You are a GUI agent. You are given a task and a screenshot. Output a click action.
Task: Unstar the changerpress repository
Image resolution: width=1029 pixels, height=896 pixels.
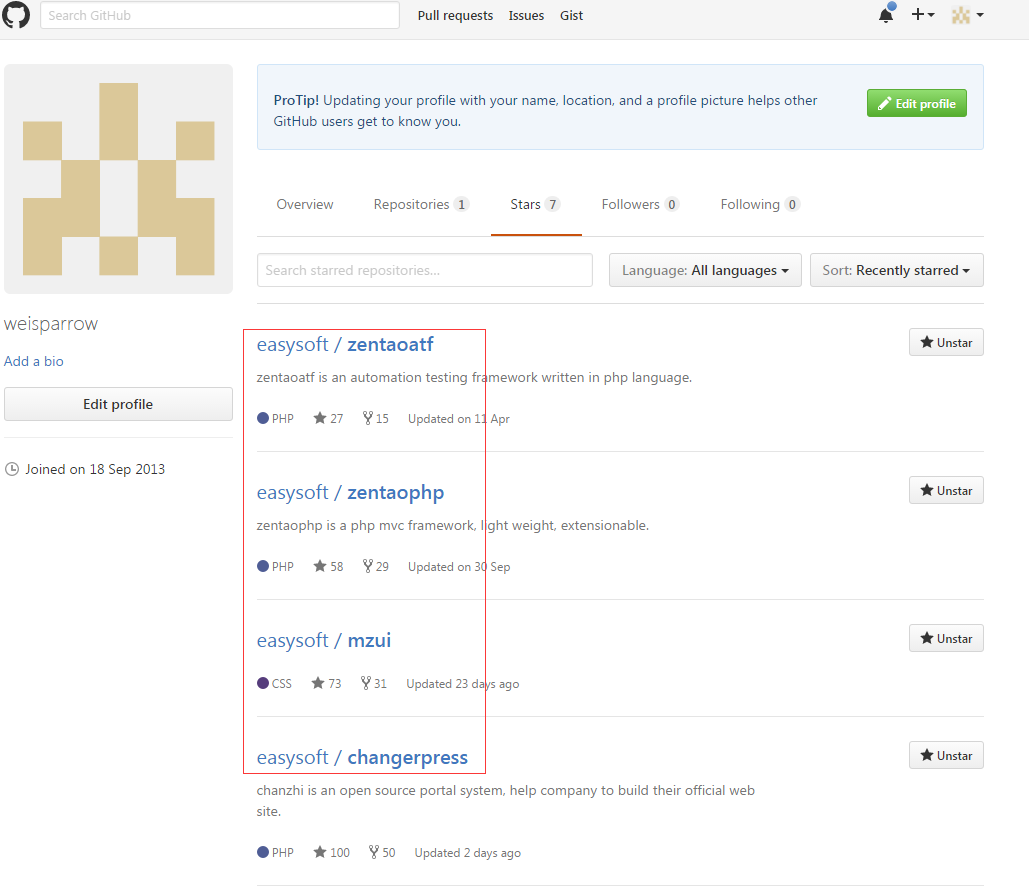946,755
